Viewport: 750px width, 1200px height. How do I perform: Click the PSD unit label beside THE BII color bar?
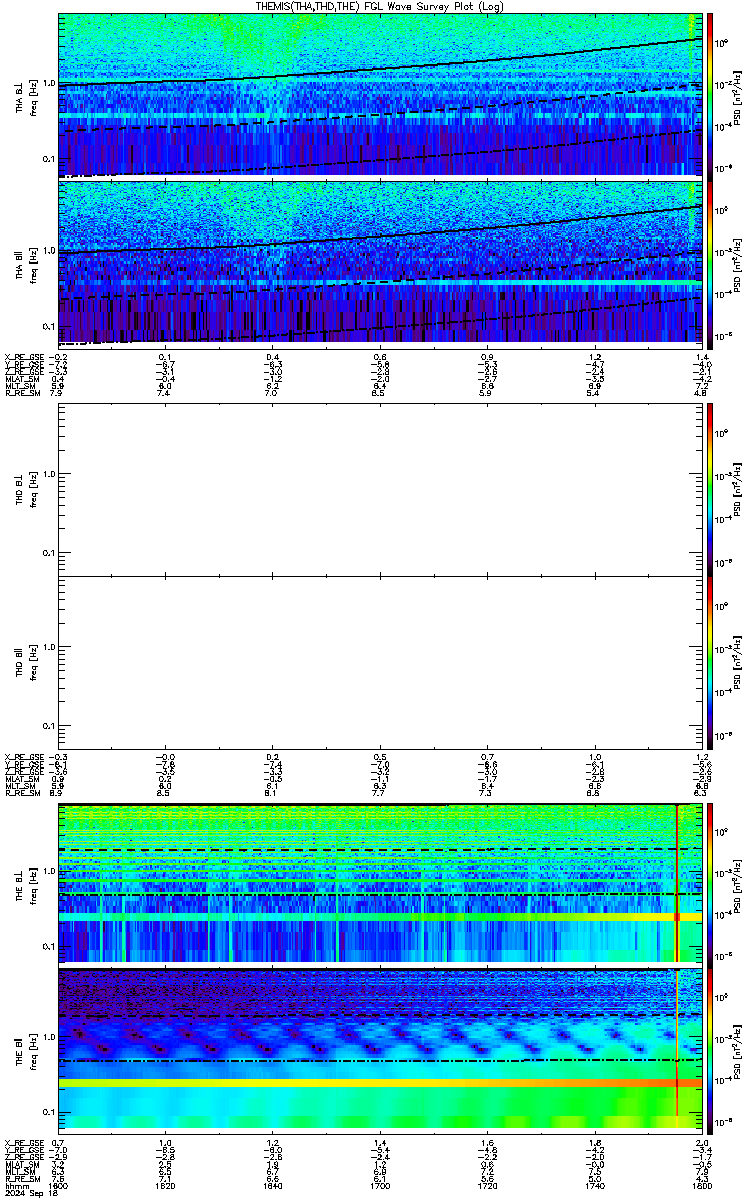point(736,1050)
